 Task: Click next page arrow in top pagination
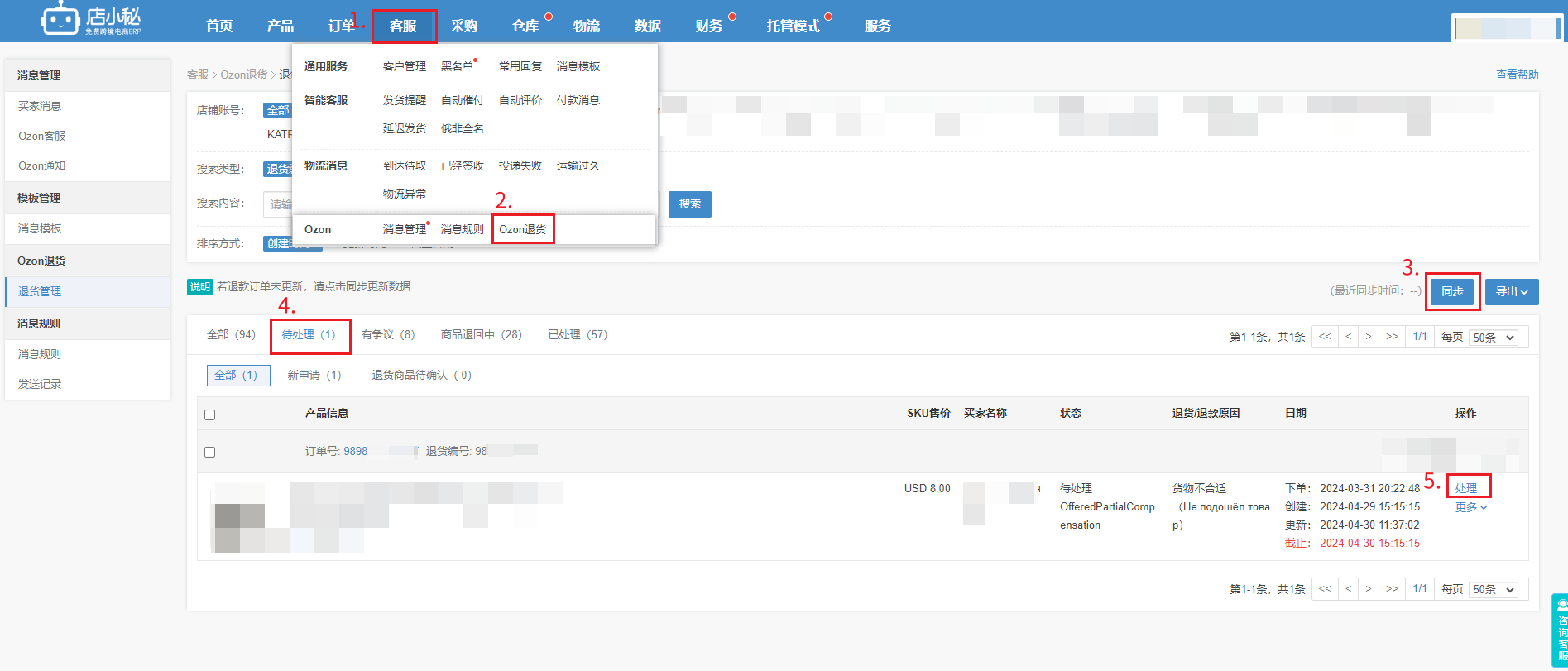pos(1369,337)
